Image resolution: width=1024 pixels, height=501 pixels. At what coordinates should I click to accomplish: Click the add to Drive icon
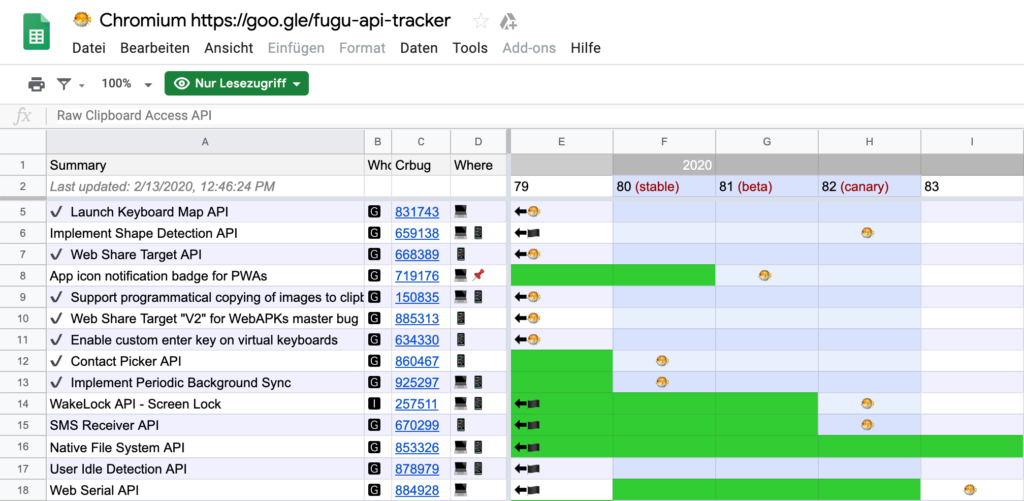tap(508, 22)
